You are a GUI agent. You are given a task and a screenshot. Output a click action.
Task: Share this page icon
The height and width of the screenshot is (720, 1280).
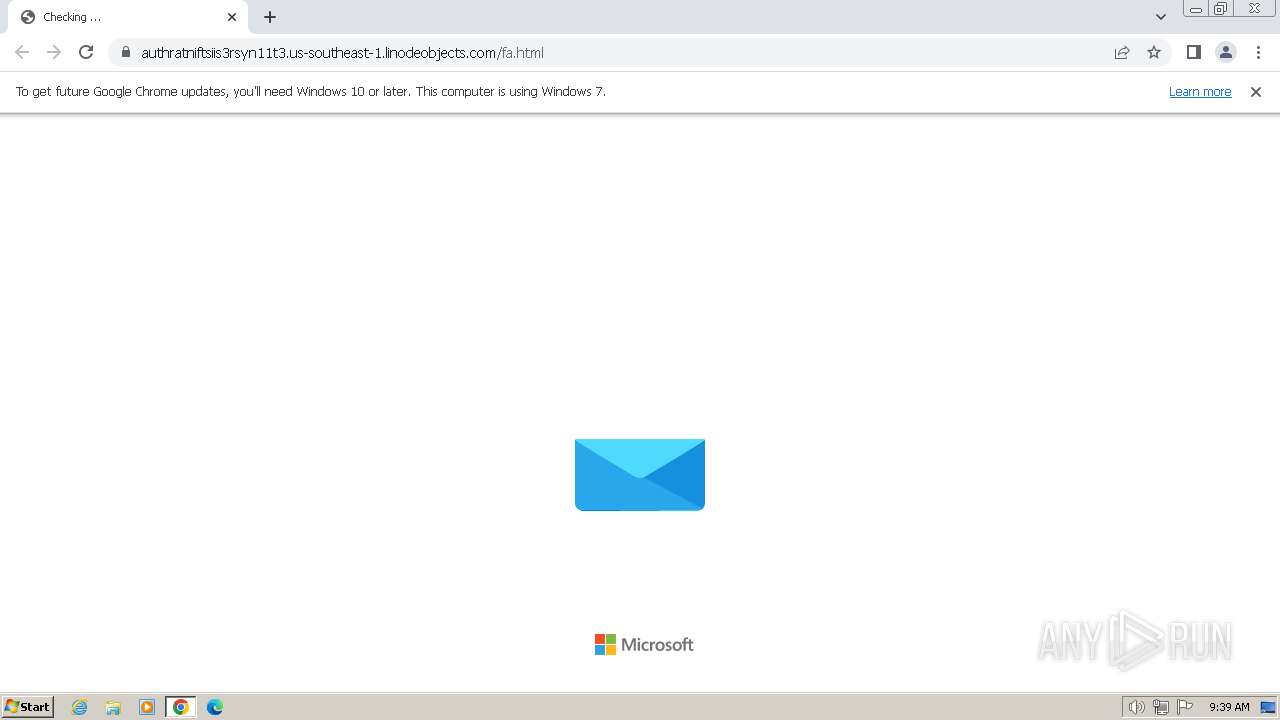1122,52
